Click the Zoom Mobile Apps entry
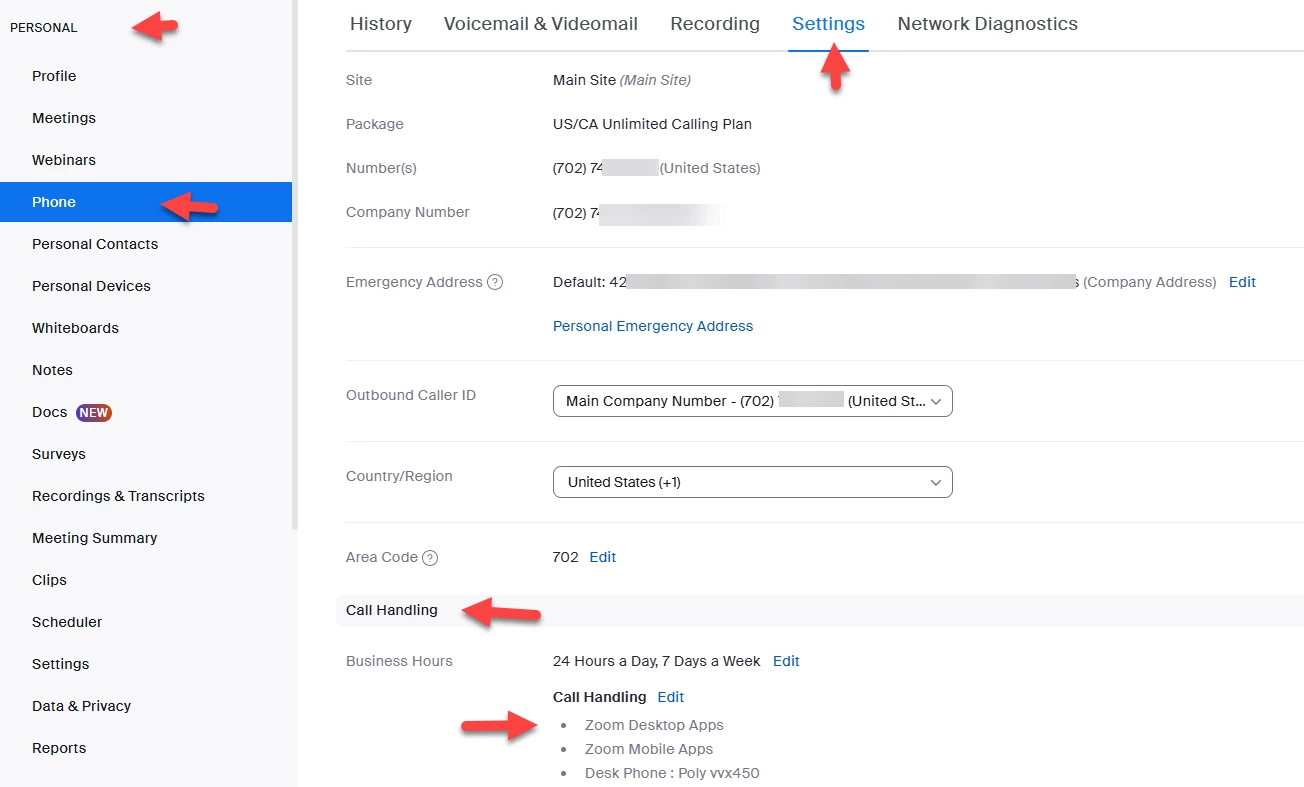This screenshot has width=1304, height=787. click(649, 749)
